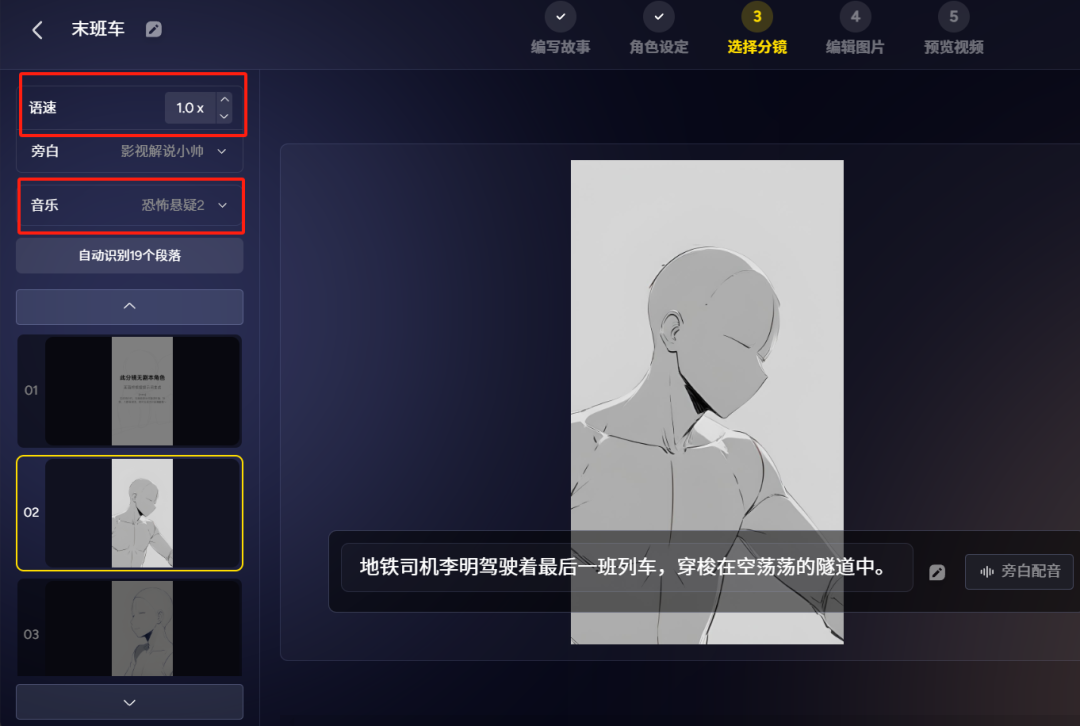Click the 1.0 x speed value field
The image size is (1080, 726).
(190, 108)
